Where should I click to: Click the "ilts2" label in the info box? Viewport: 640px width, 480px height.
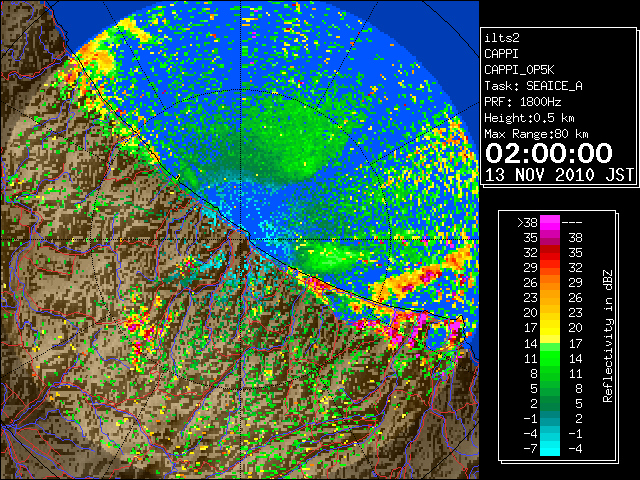click(x=502, y=38)
